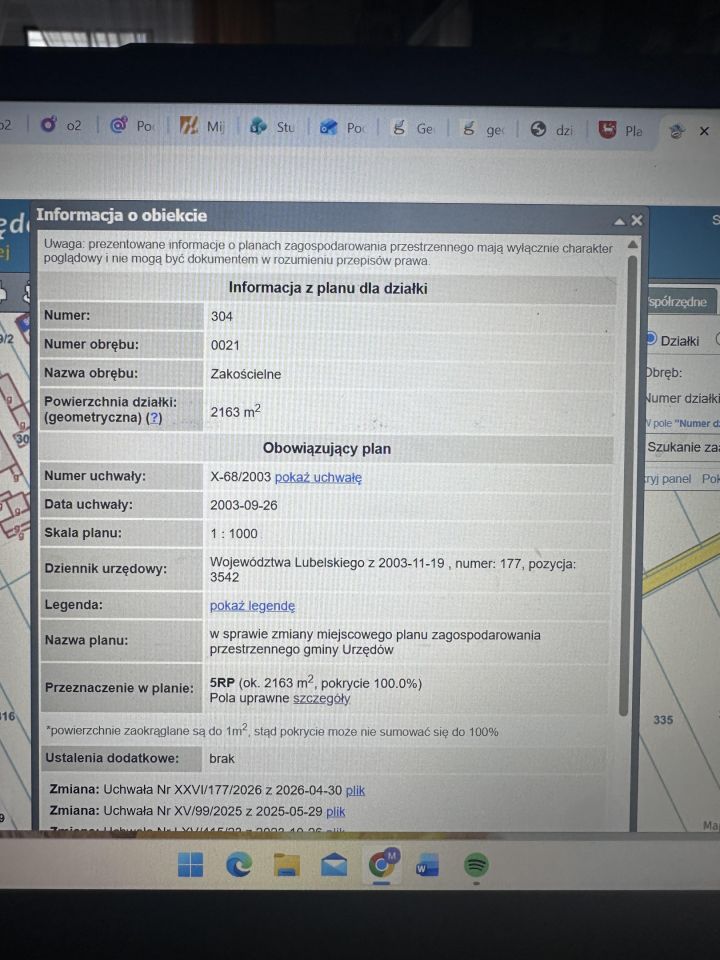Click the parcel 335 label on map

[x=662, y=720]
